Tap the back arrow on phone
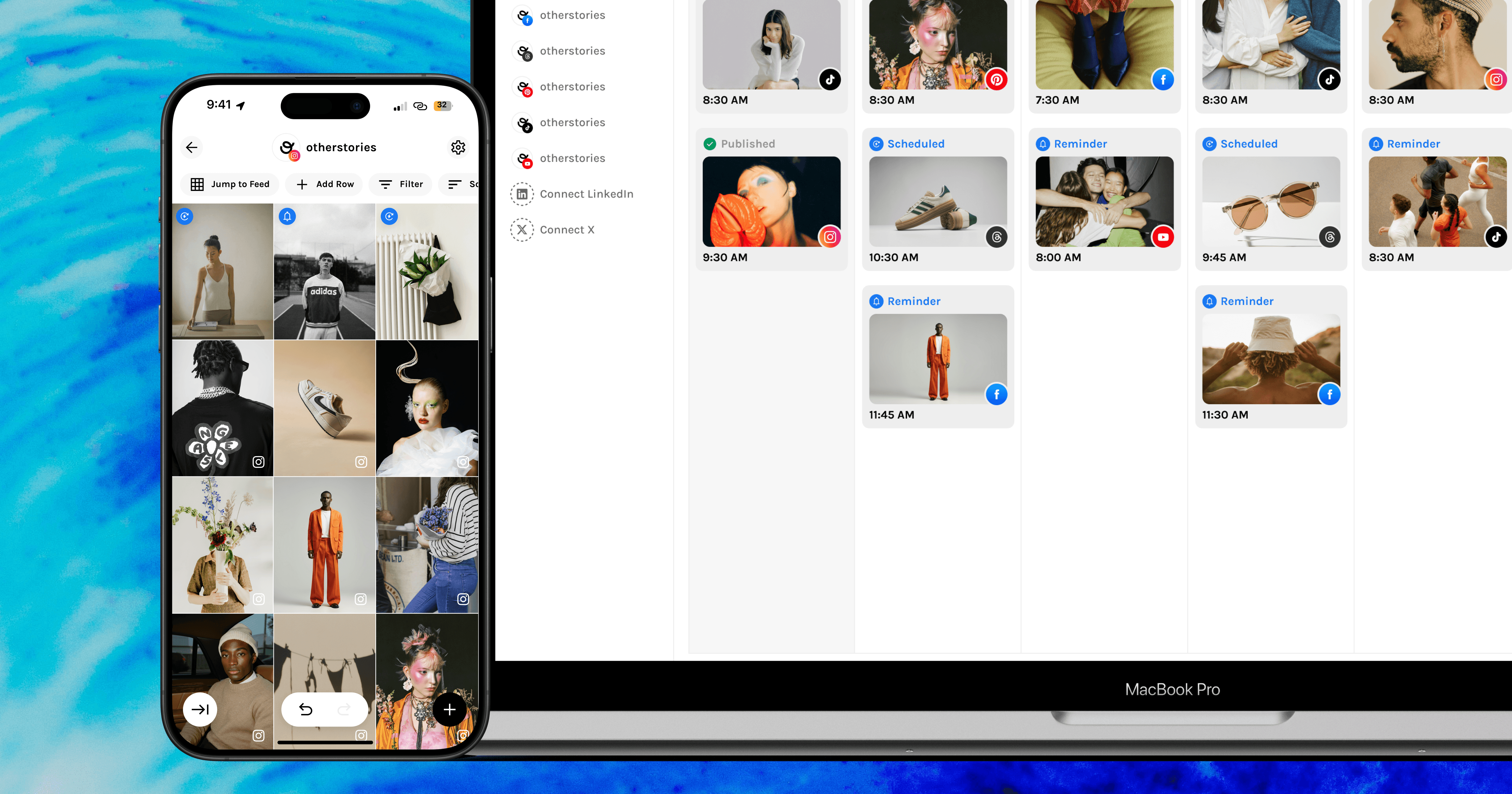The image size is (1512, 794). (192, 147)
